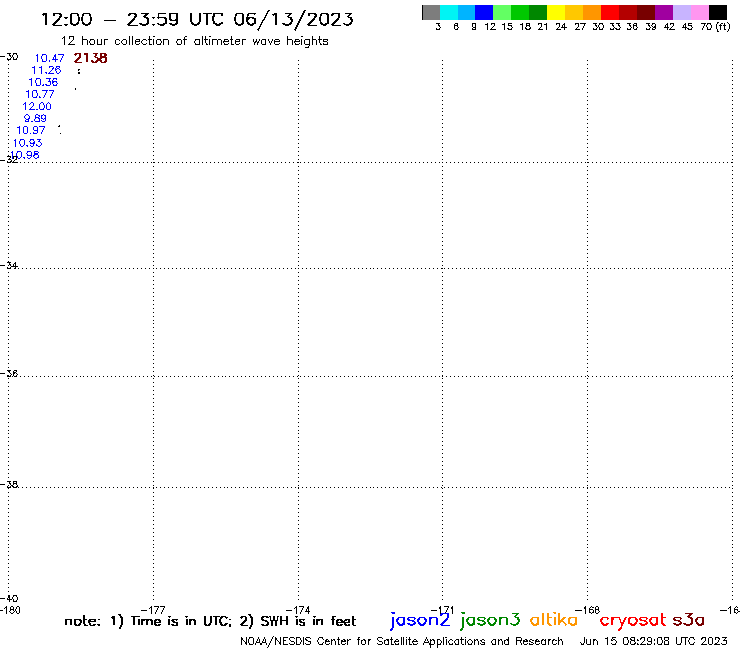
Task: Click the title date 06/13/2023
Action: (294, 19)
